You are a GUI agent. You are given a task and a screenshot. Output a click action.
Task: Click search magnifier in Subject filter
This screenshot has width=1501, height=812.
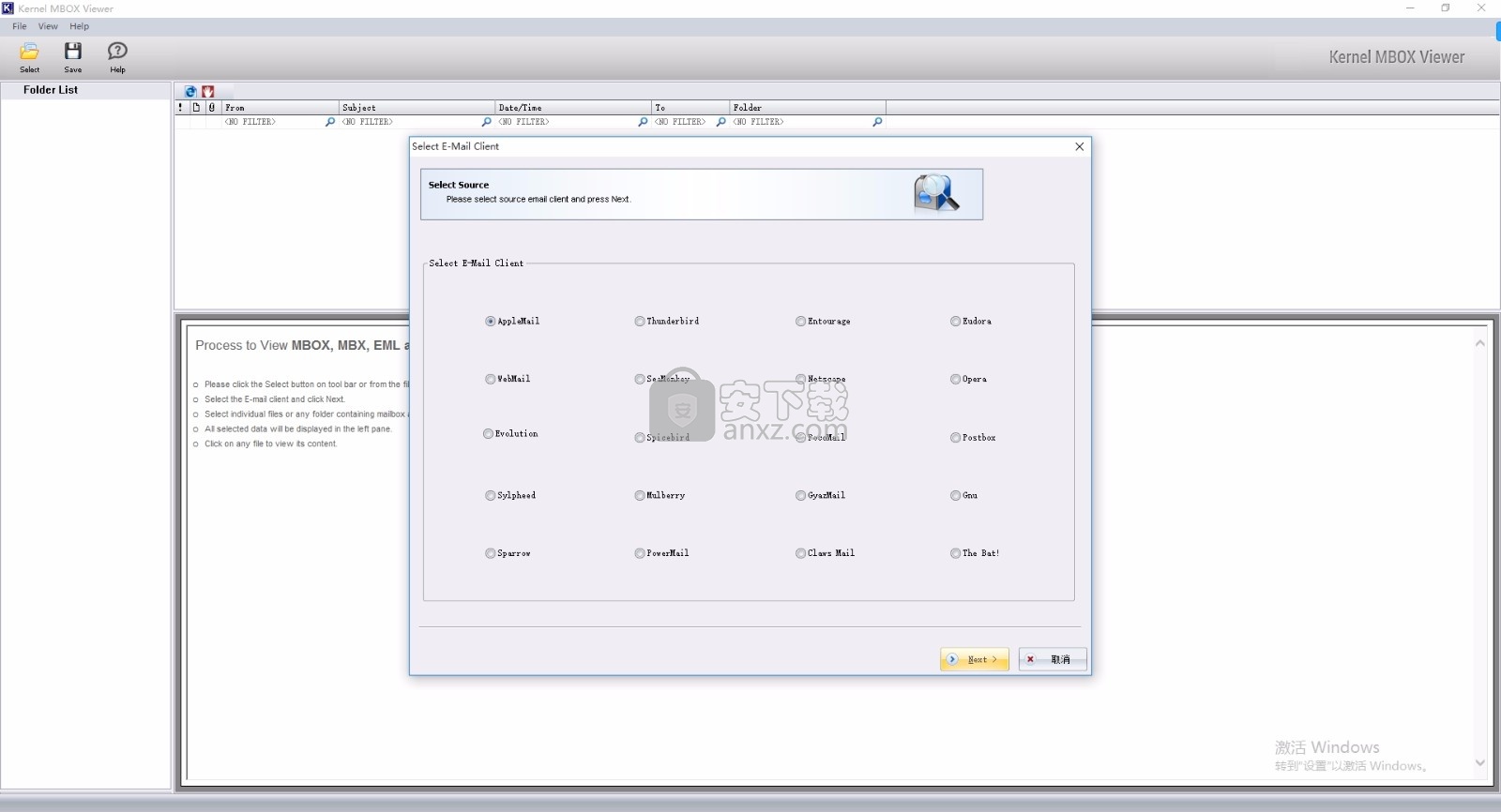pyautogui.click(x=486, y=122)
